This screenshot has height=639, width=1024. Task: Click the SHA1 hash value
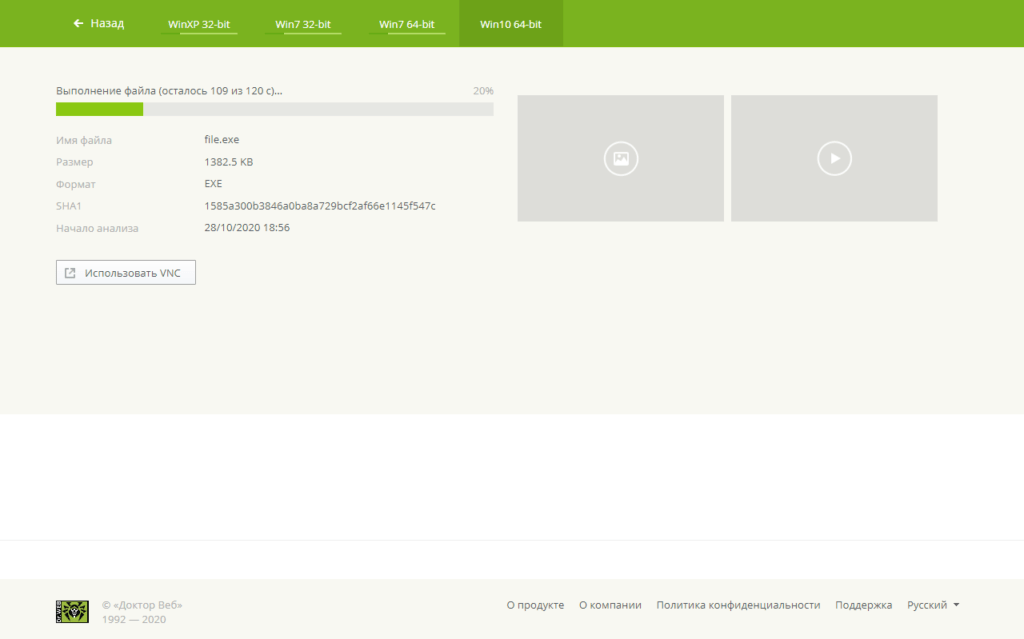[x=320, y=206]
